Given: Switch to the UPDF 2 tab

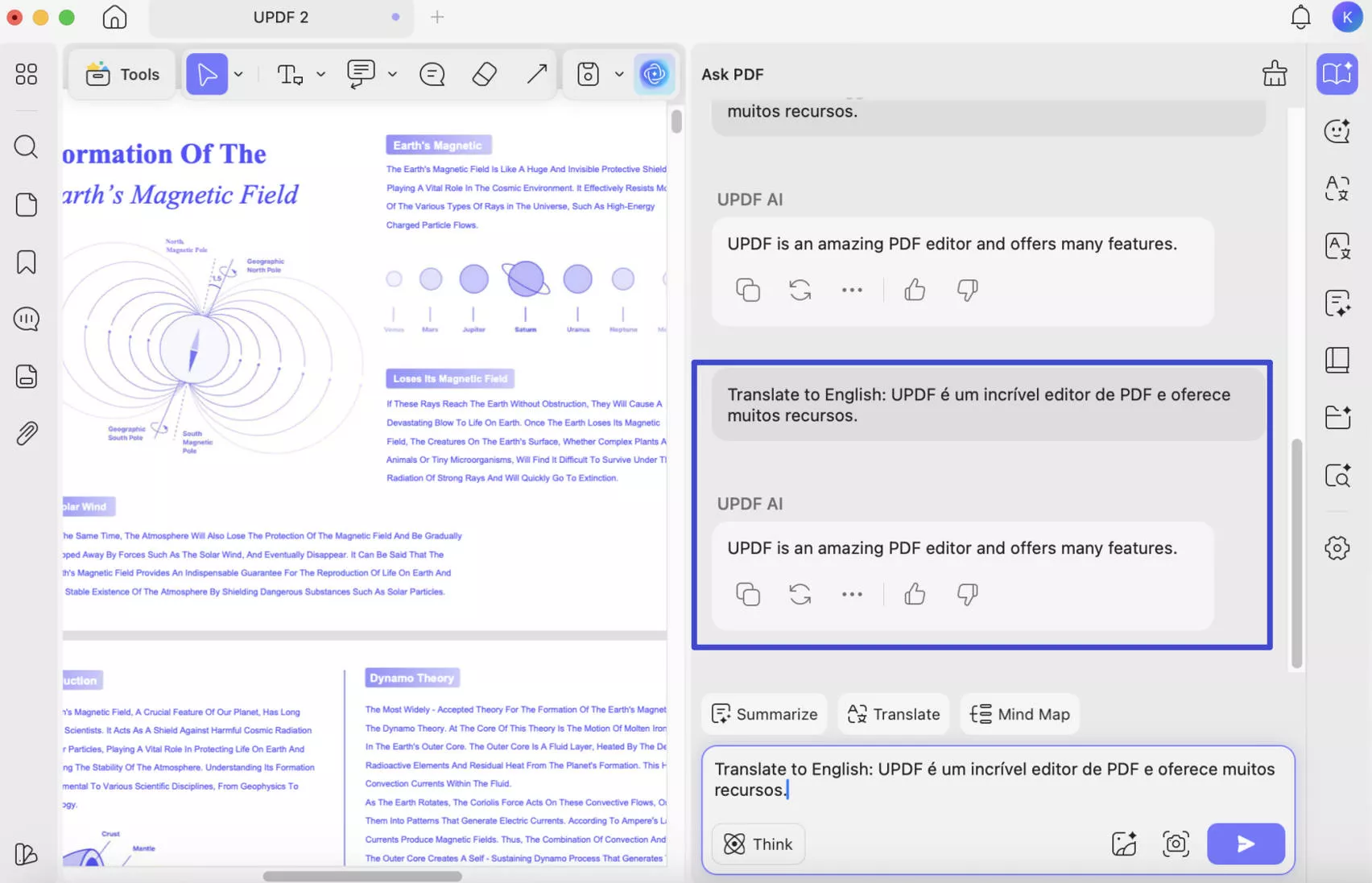Looking at the screenshot, I should (280, 17).
